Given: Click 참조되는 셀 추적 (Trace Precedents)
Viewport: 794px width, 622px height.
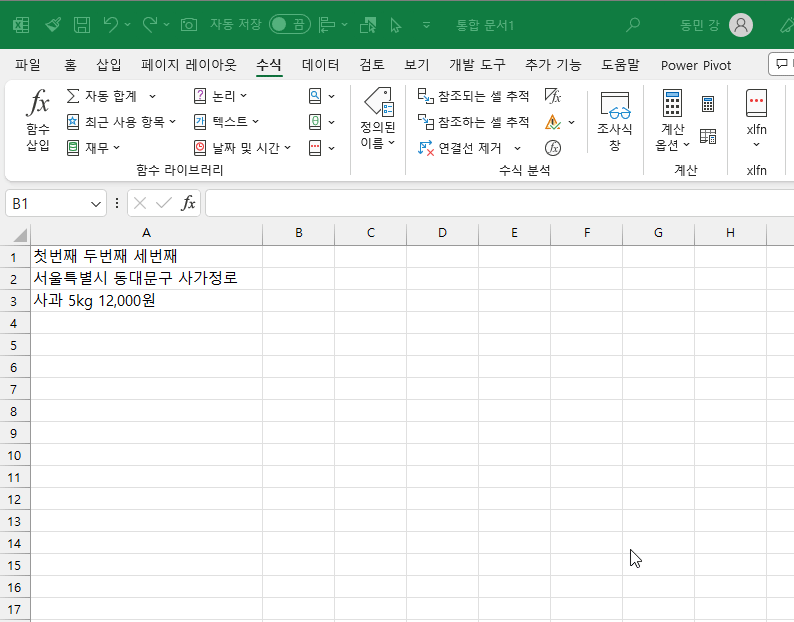Looking at the screenshot, I should coord(473,96).
